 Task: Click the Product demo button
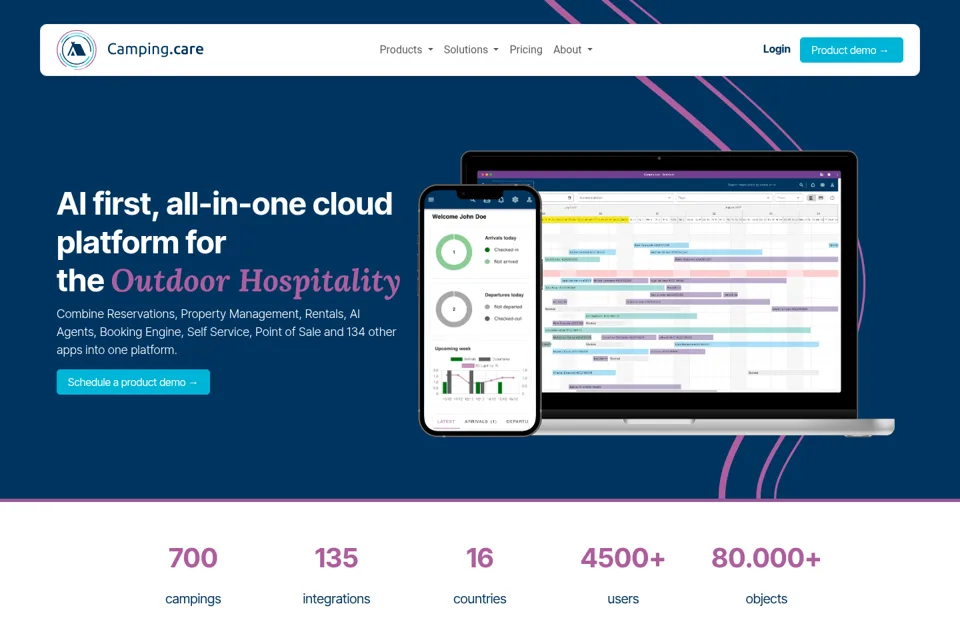tap(851, 50)
